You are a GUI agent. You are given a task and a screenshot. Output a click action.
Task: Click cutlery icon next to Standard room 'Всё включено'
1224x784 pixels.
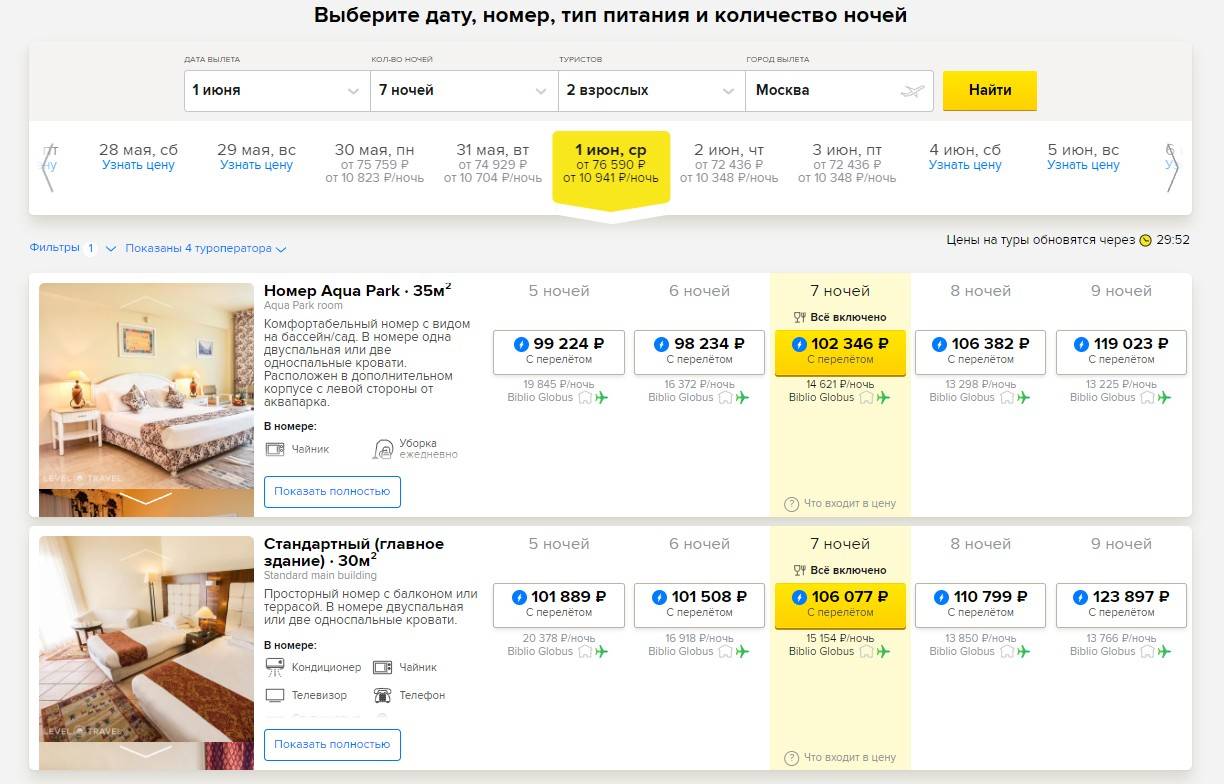click(x=799, y=571)
